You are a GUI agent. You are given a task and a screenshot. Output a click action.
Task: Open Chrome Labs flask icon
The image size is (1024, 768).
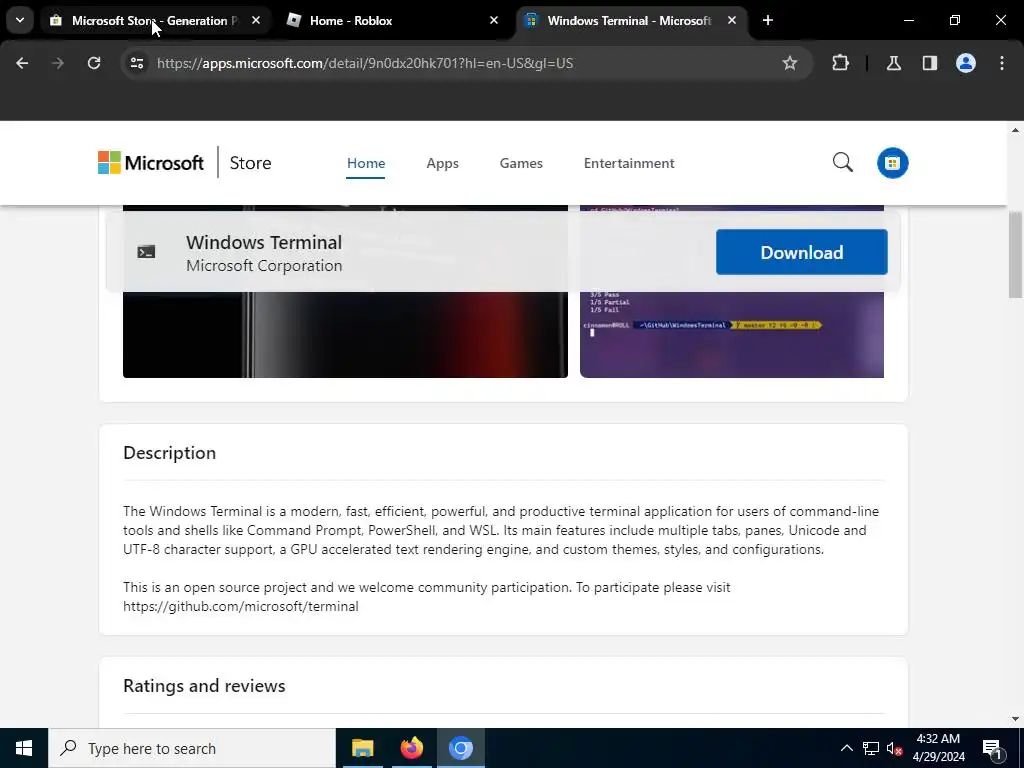(893, 63)
